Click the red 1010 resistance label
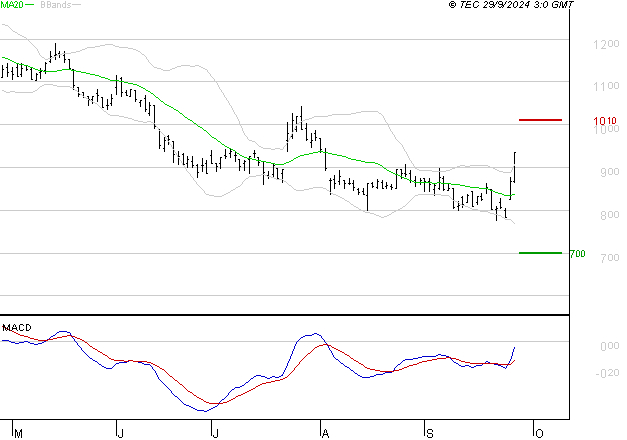 point(604,121)
